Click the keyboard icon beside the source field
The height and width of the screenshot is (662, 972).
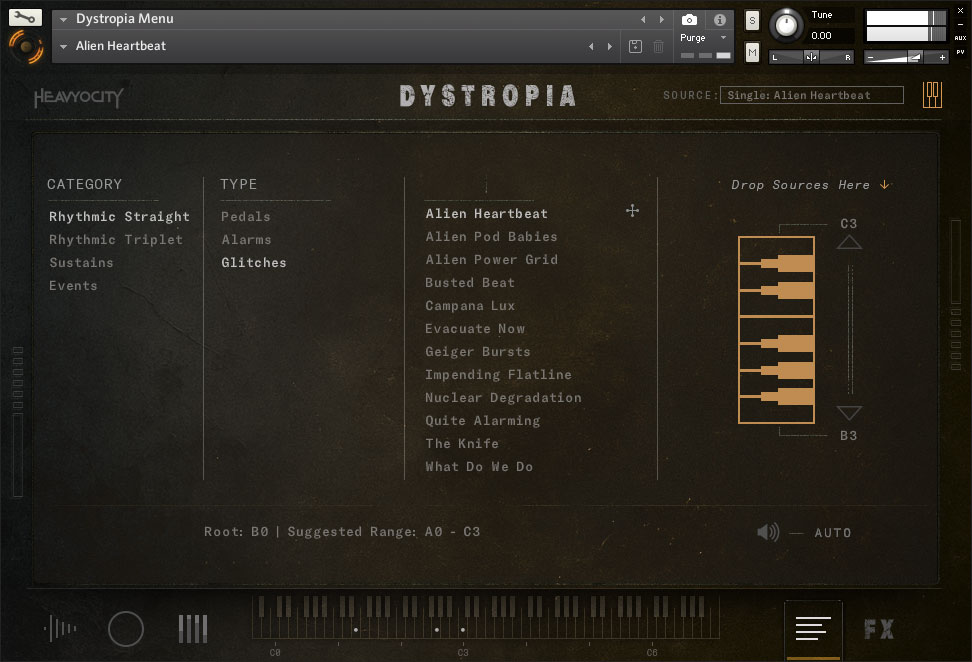click(932, 95)
